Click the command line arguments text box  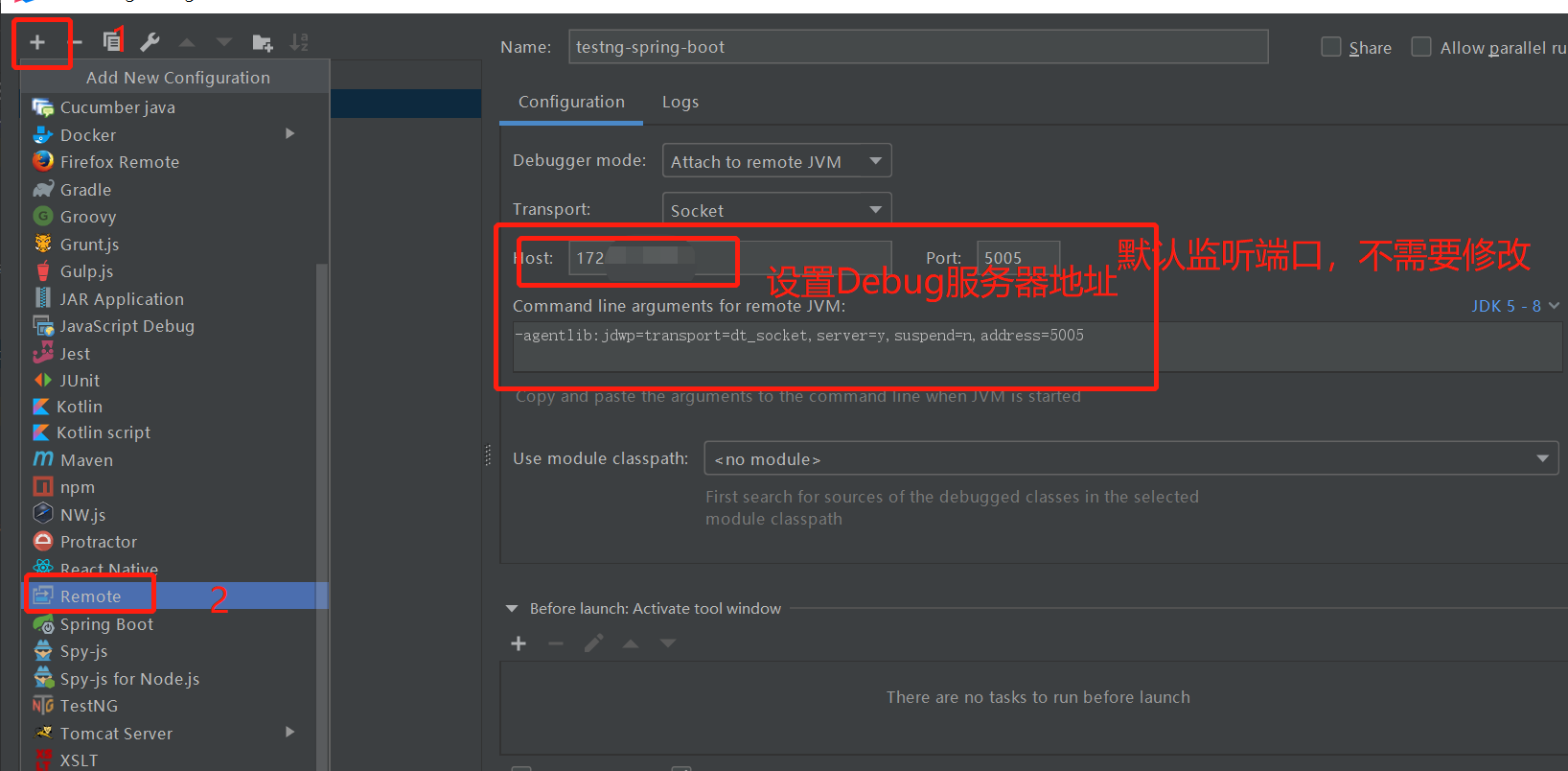[x=1037, y=346]
